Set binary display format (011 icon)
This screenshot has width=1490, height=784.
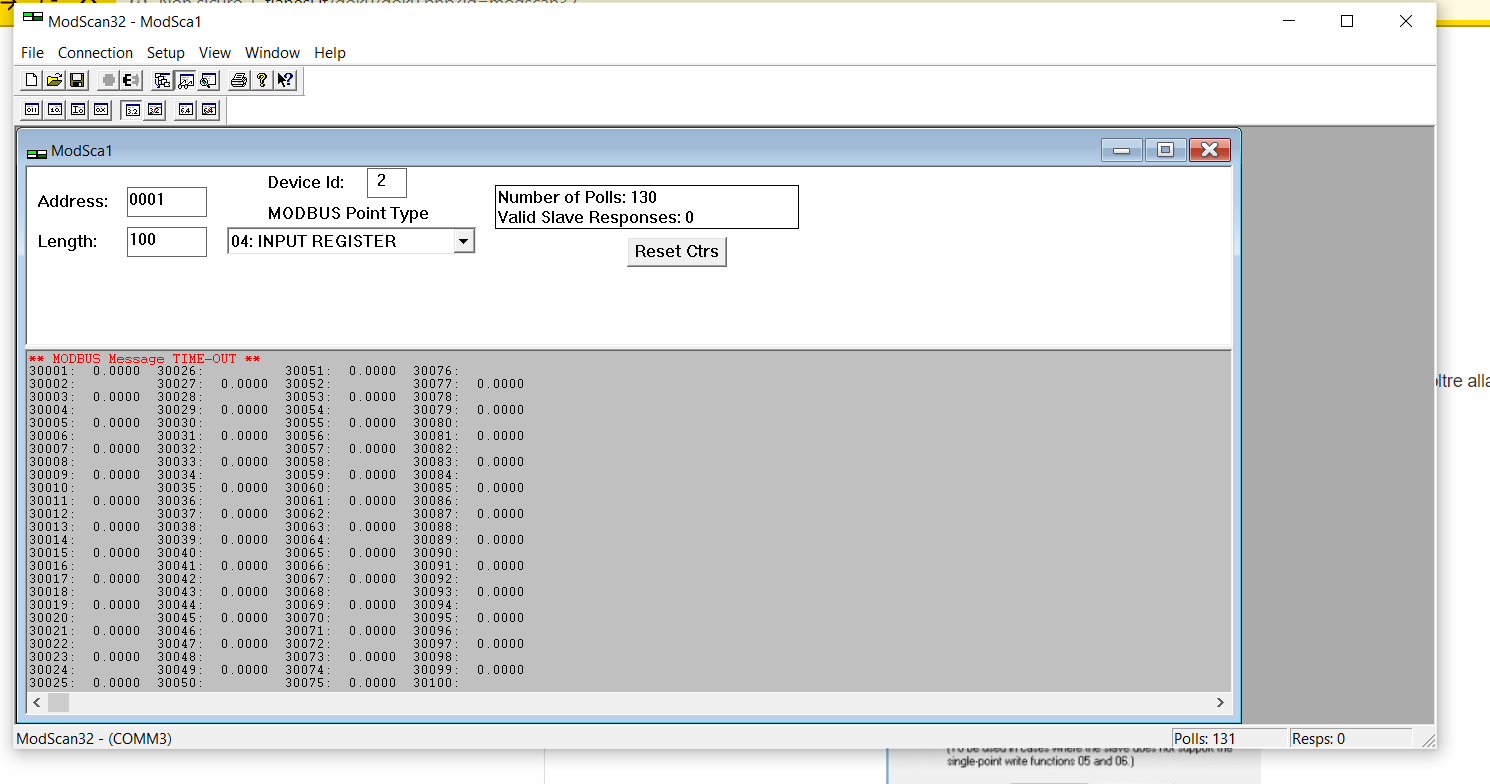pos(32,110)
